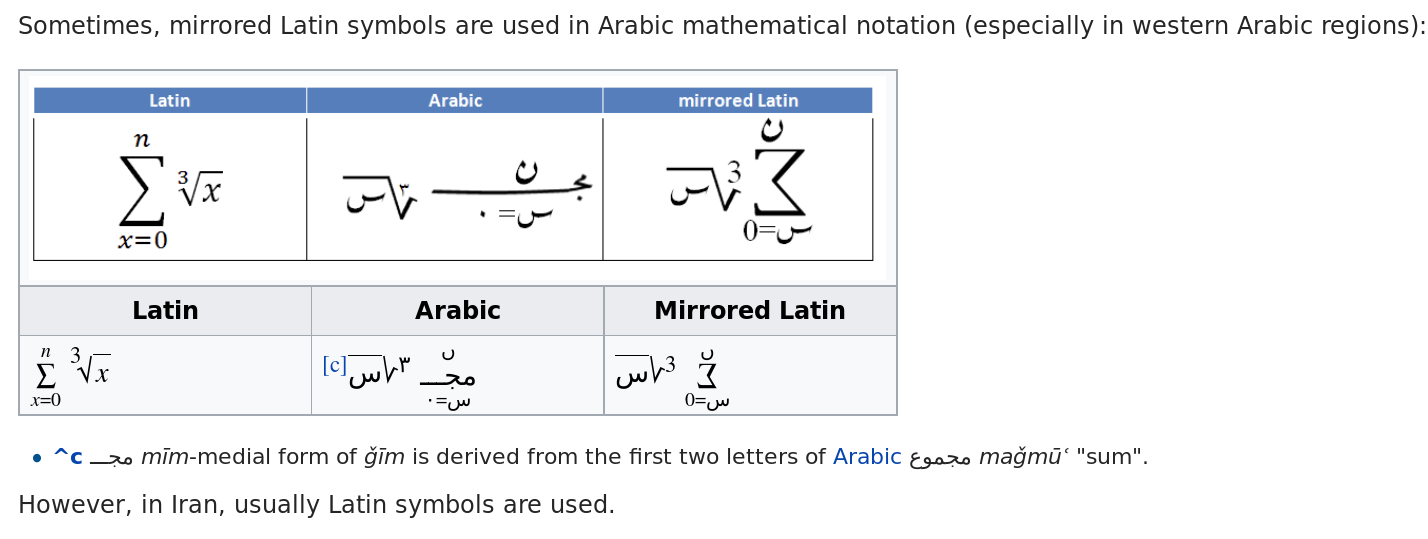This screenshot has width=1428, height=539.
Task: Select the blue 'Arabic' image header
Action: 455,100
